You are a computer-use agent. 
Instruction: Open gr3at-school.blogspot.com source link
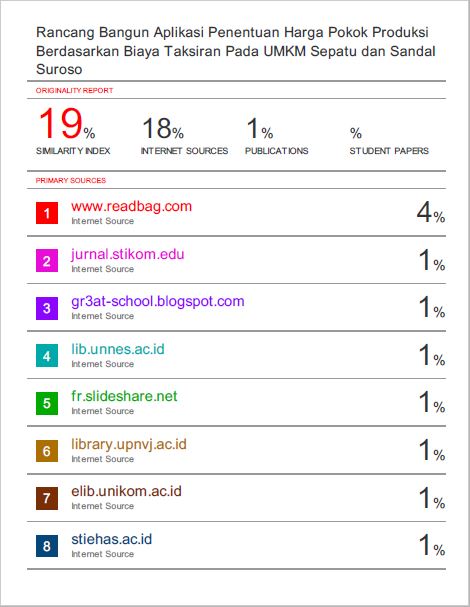[158, 302]
